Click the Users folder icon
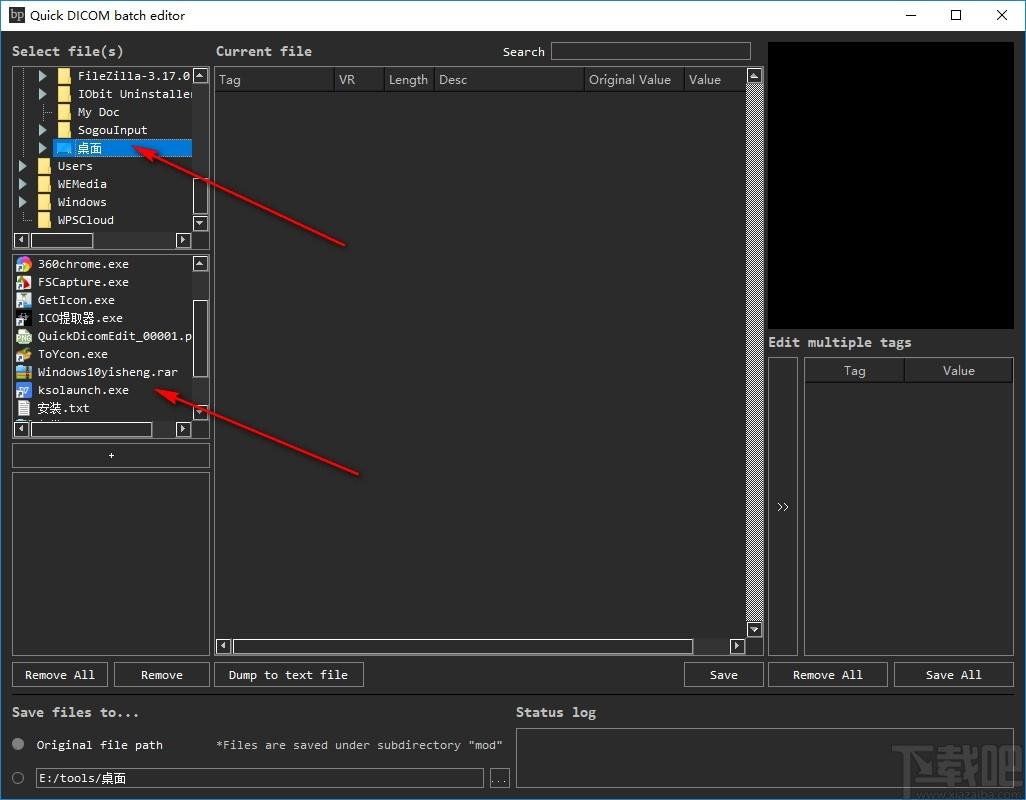 tap(44, 166)
